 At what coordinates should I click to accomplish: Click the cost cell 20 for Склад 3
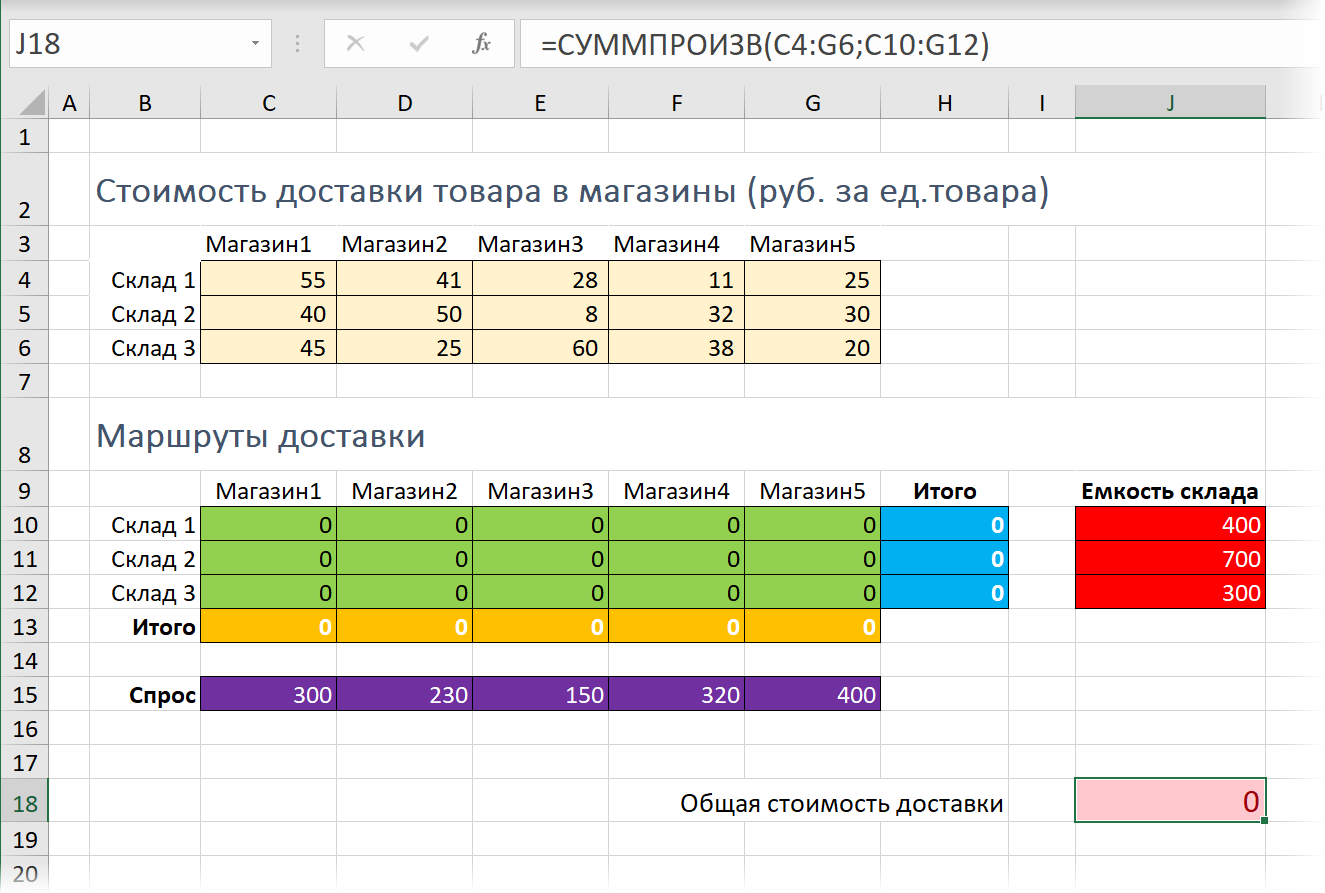click(x=812, y=348)
